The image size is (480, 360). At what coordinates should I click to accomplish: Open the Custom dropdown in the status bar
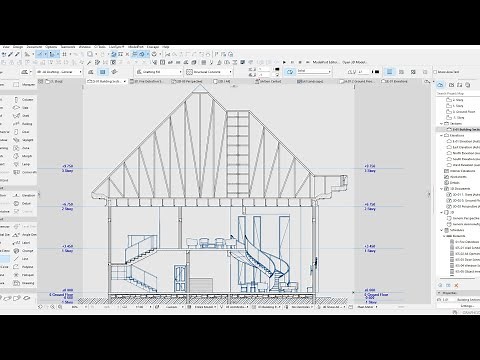click(174, 307)
